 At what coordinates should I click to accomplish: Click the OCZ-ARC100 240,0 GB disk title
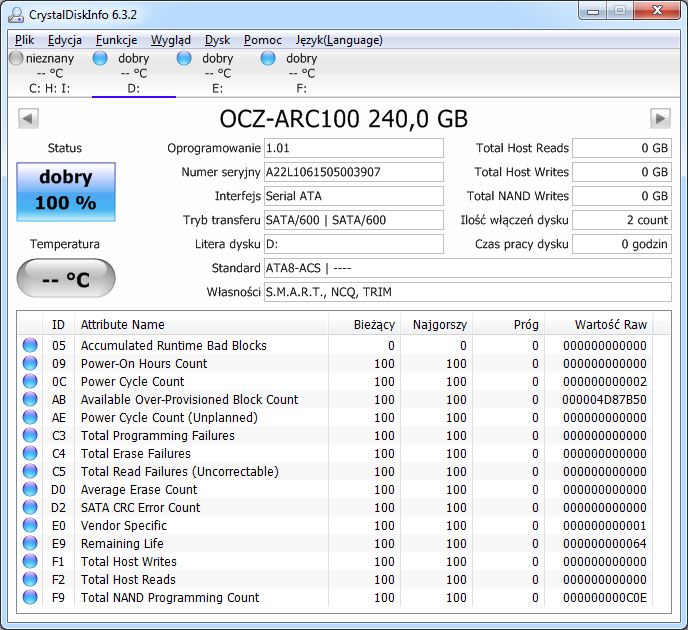click(x=344, y=119)
